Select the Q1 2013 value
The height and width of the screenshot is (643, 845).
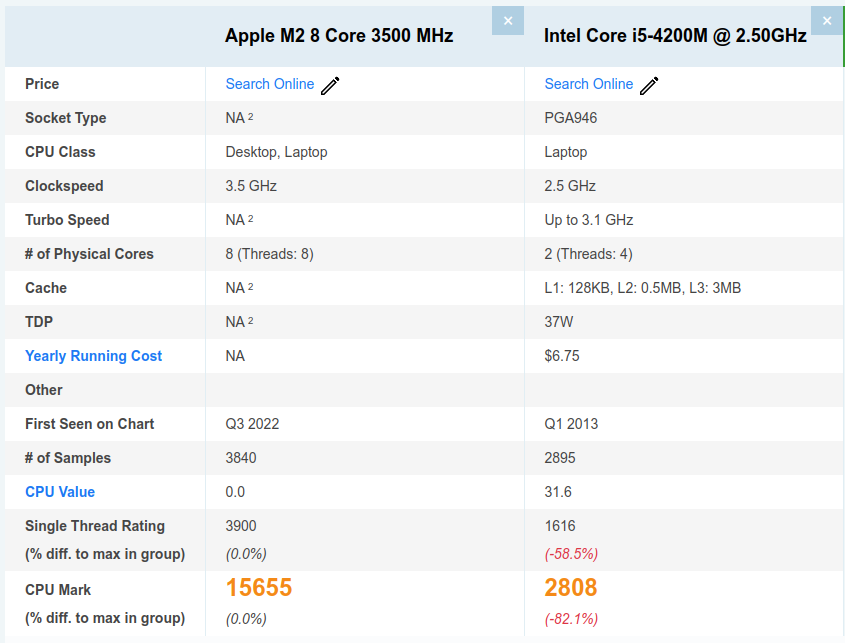point(571,424)
